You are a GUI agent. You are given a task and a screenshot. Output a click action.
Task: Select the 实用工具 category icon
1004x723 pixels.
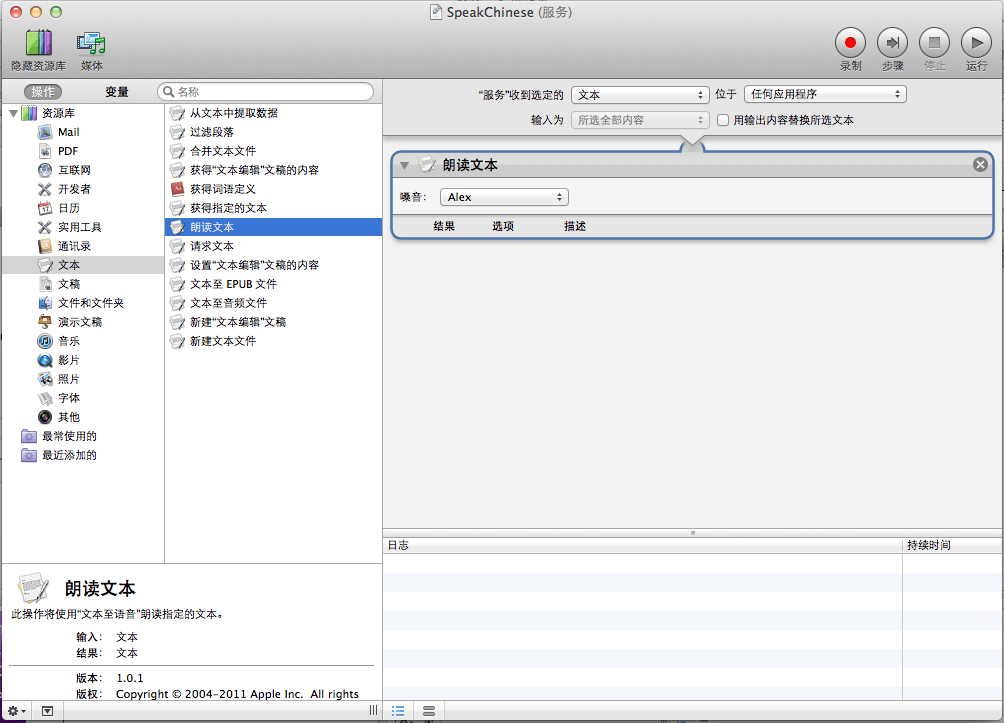pos(45,227)
